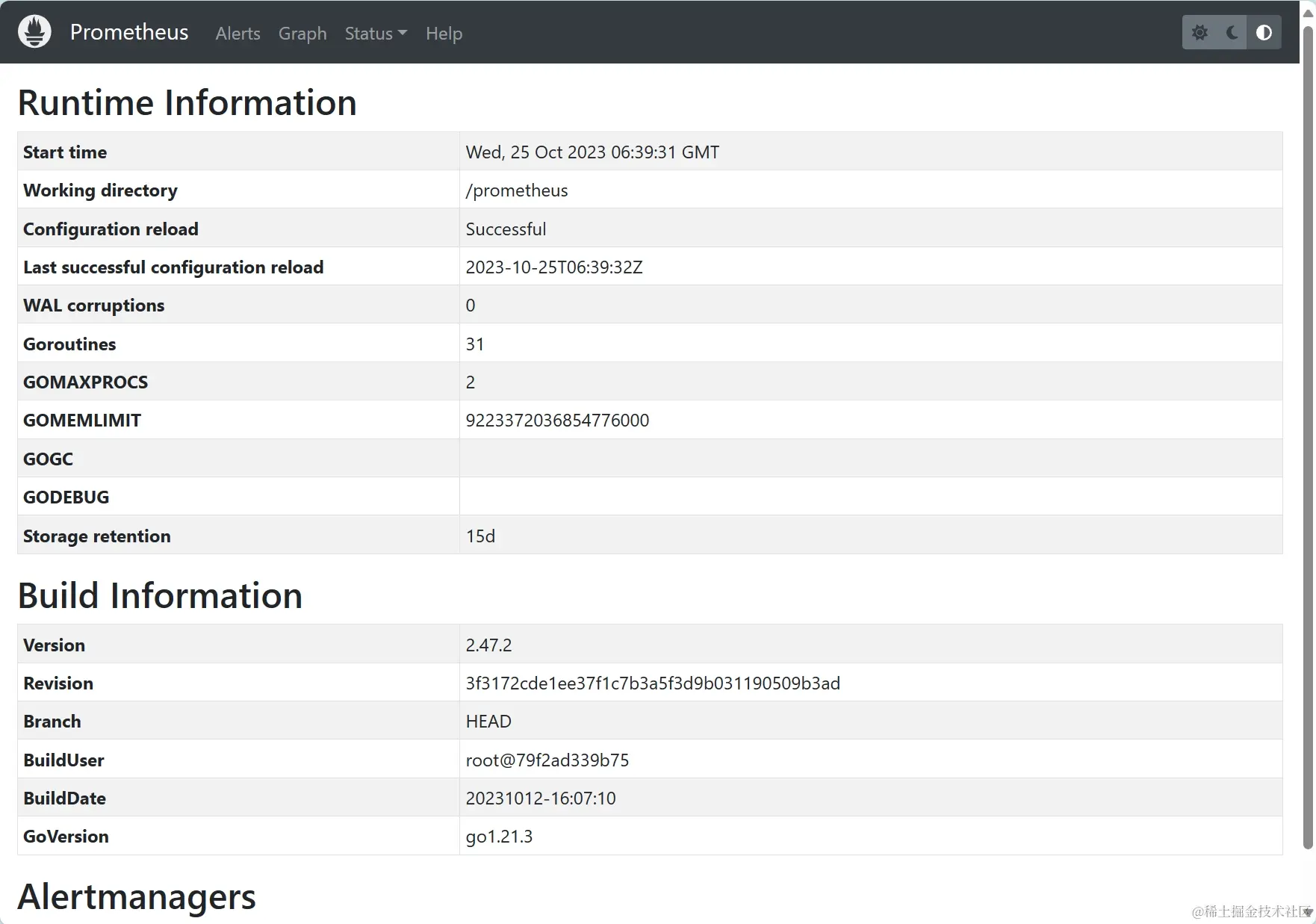
Task: Click the 'Start time' row label
Action: [x=65, y=152]
